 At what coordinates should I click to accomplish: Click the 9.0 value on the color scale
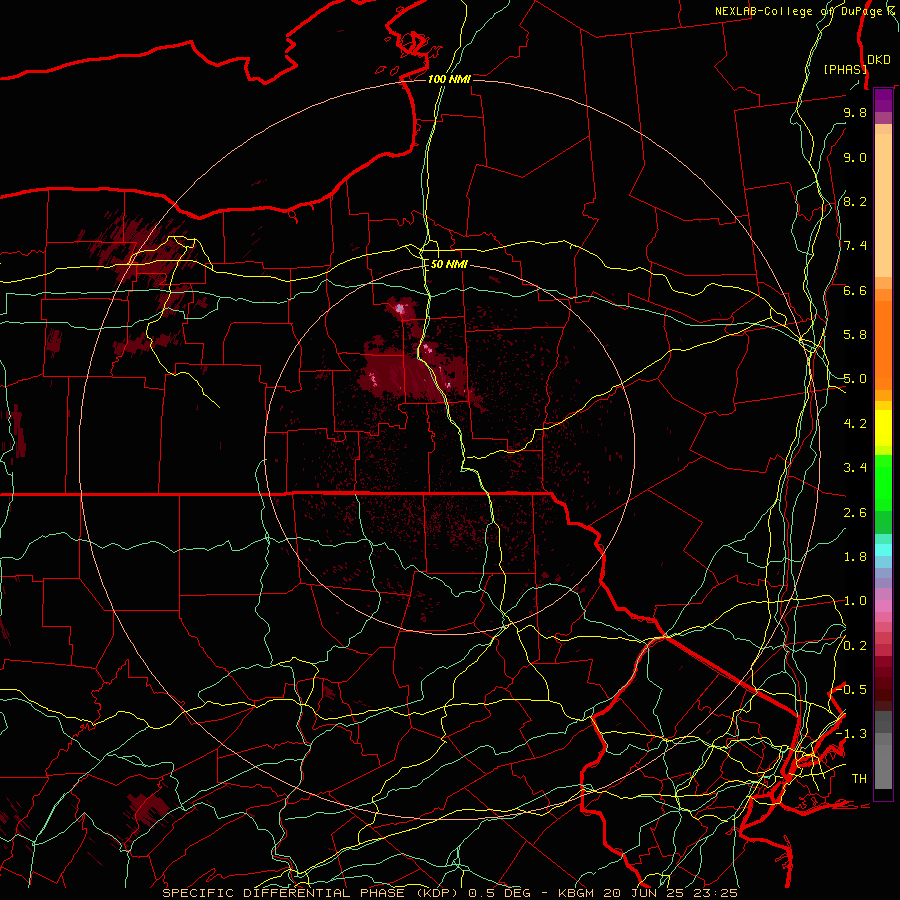tap(855, 157)
